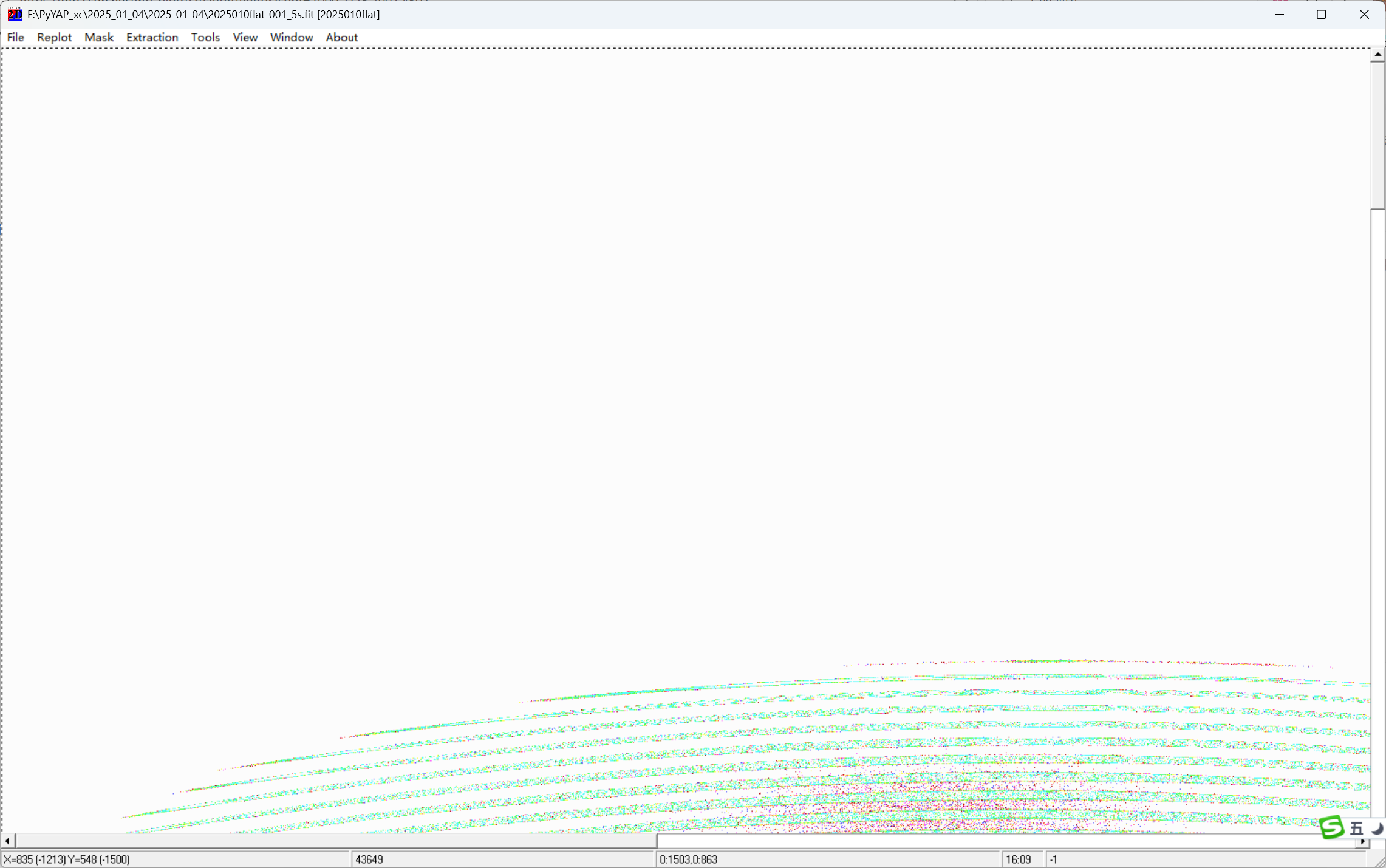Open the Window menu
This screenshot has height=868, width=1386.
click(x=291, y=38)
